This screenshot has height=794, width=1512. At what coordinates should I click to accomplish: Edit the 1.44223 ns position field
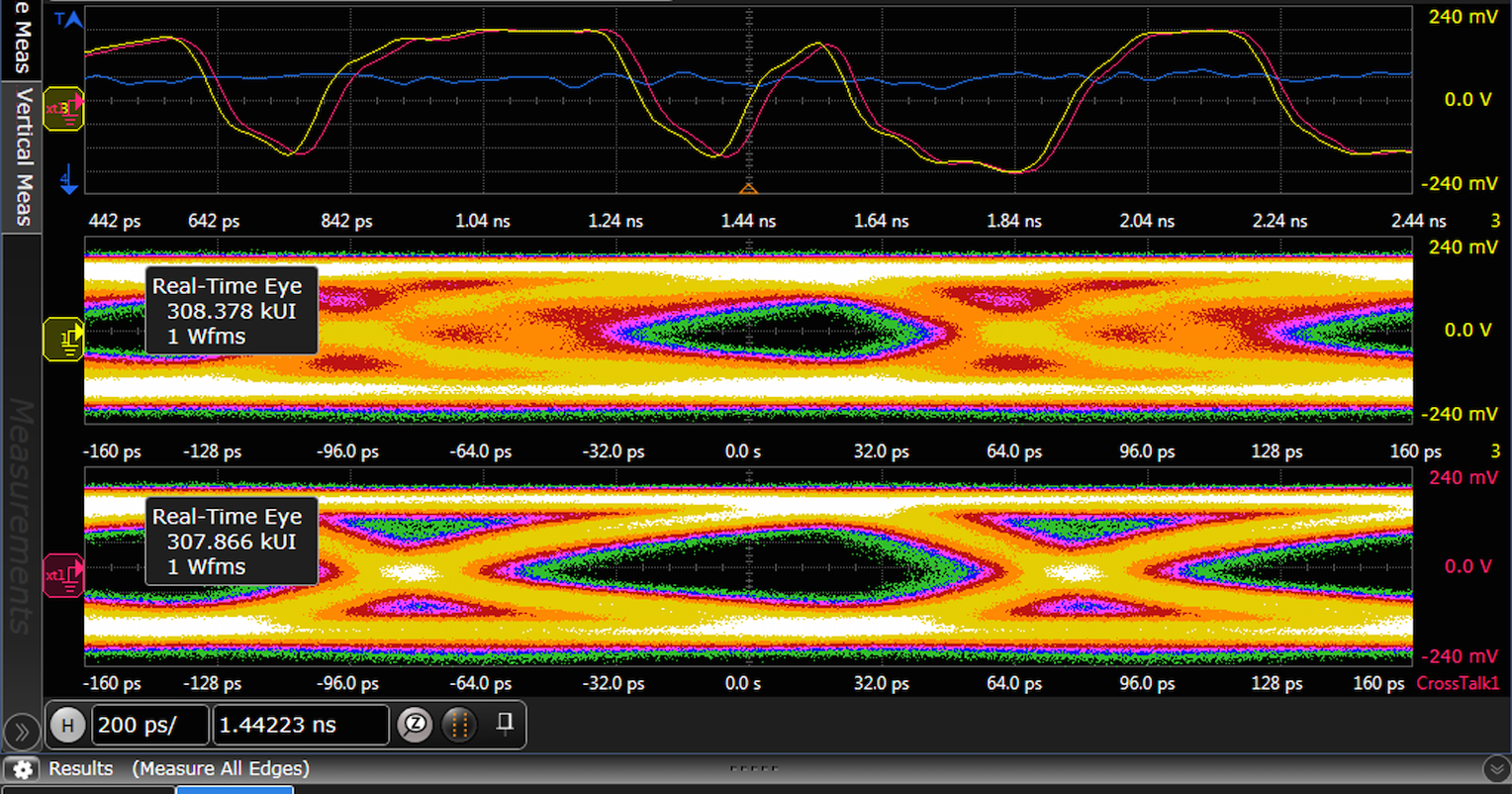(300, 726)
